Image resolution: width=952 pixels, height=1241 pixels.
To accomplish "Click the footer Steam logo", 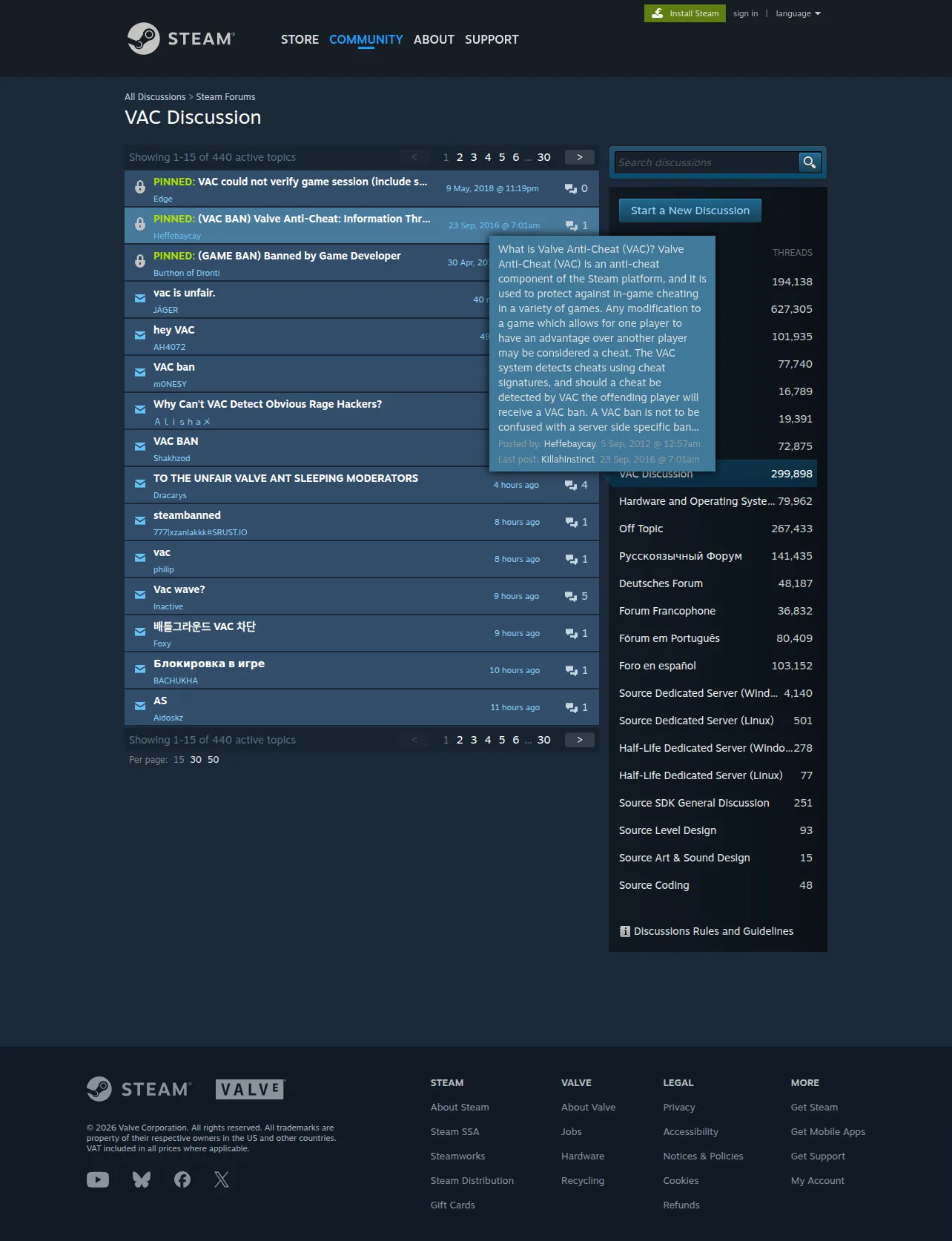I will (x=139, y=1089).
